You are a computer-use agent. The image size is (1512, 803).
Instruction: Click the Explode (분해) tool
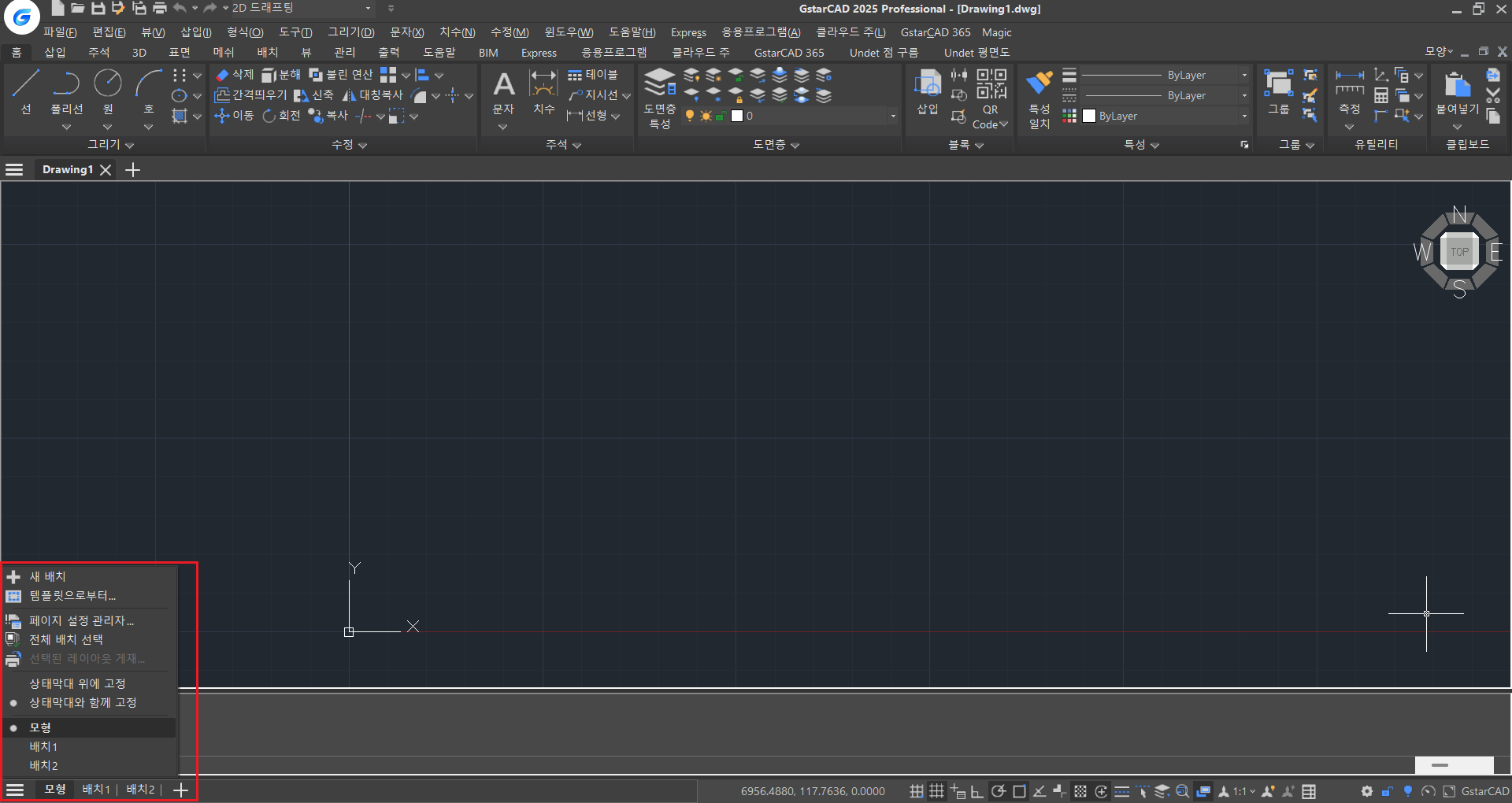pyautogui.click(x=281, y=75)
